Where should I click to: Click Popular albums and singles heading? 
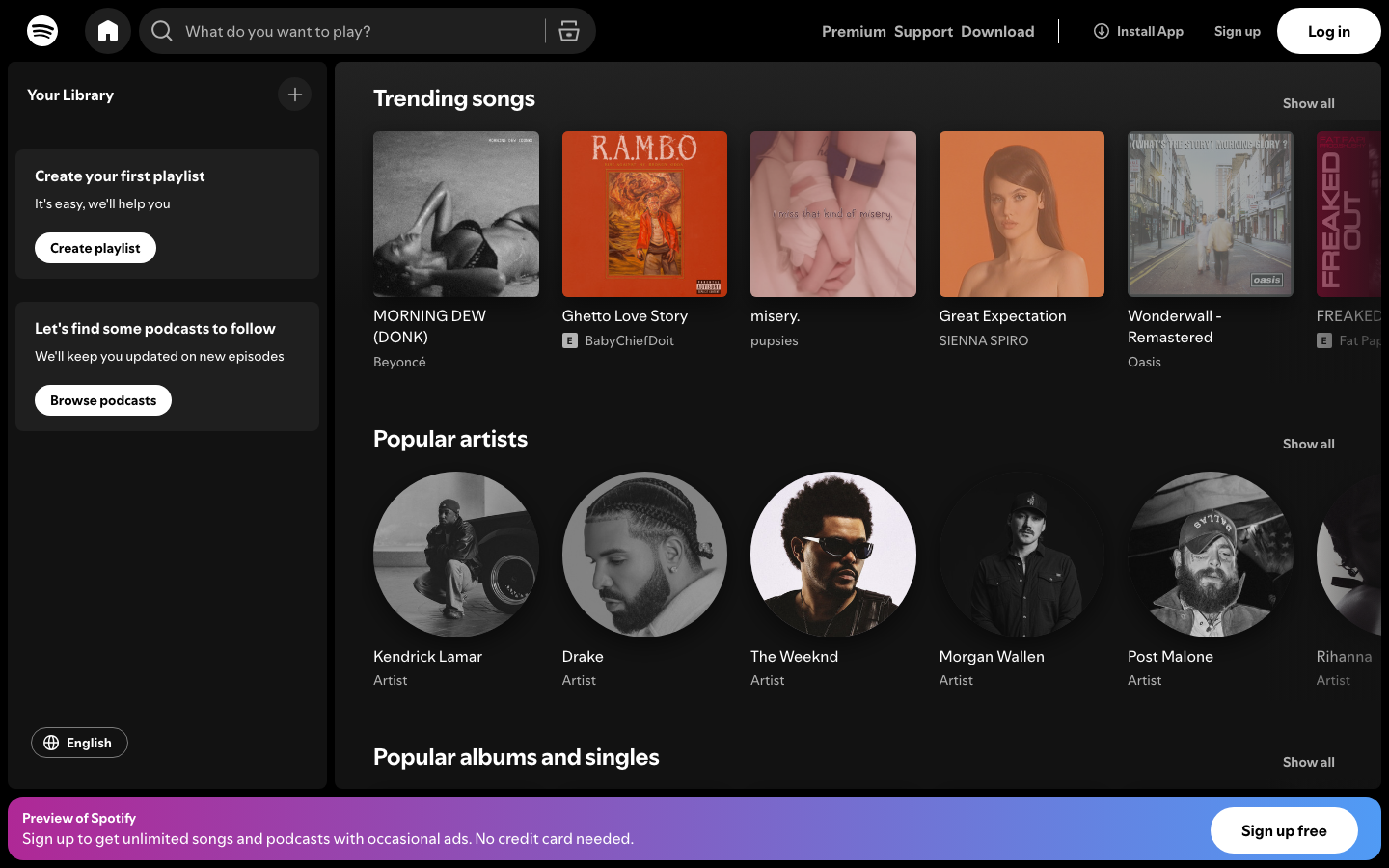(x=516, y=757)
